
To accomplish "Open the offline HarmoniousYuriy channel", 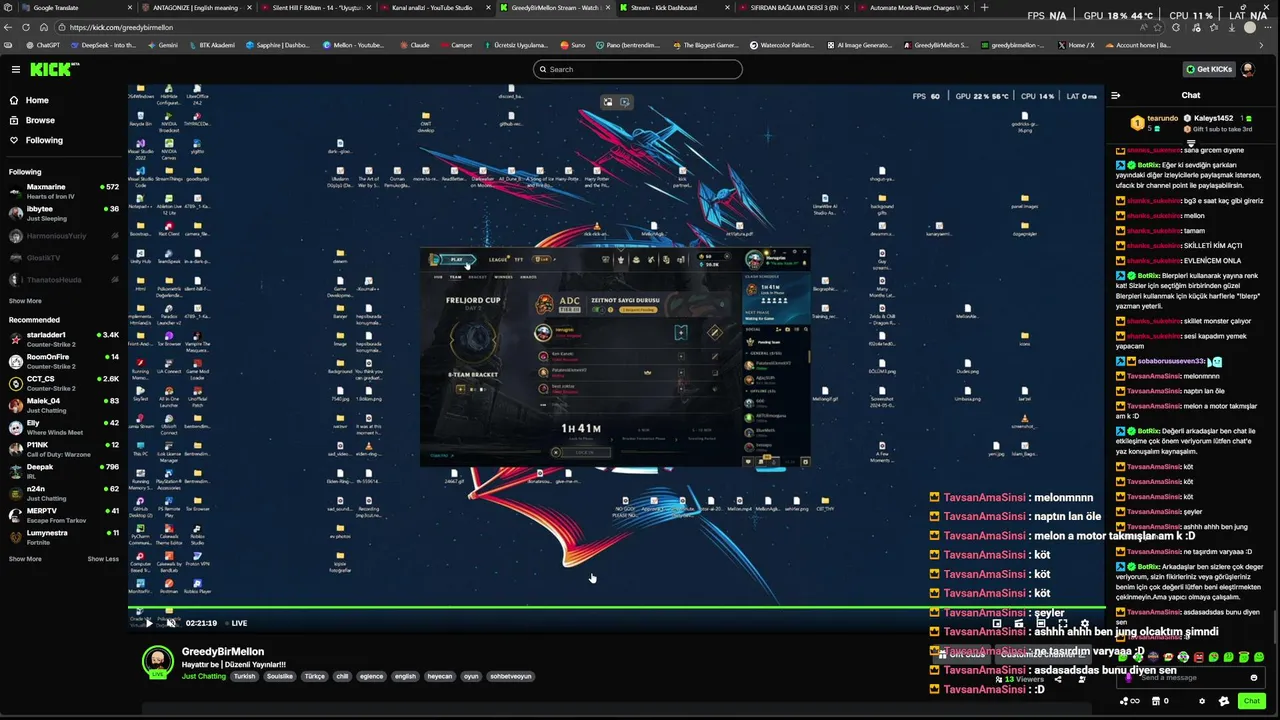I will coord(64,236).
